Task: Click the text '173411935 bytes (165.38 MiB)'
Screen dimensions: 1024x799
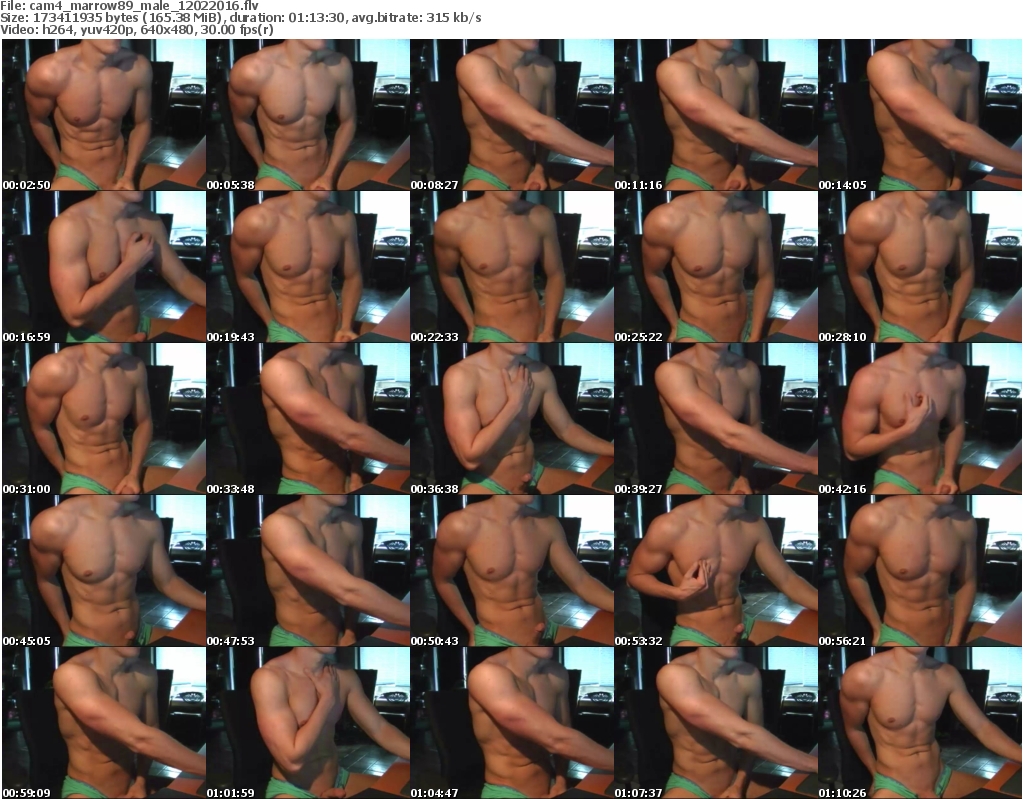Action: 128,18
